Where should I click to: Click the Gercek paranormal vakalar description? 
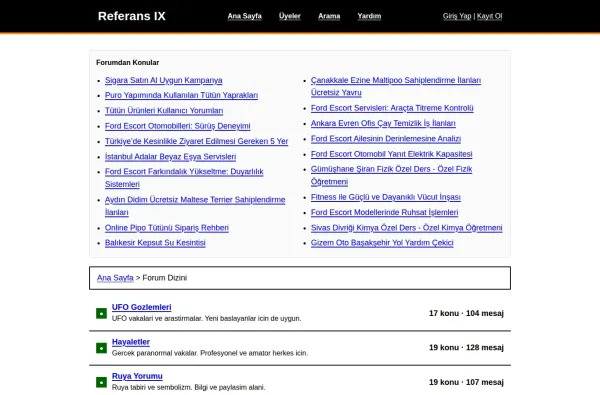210,353
